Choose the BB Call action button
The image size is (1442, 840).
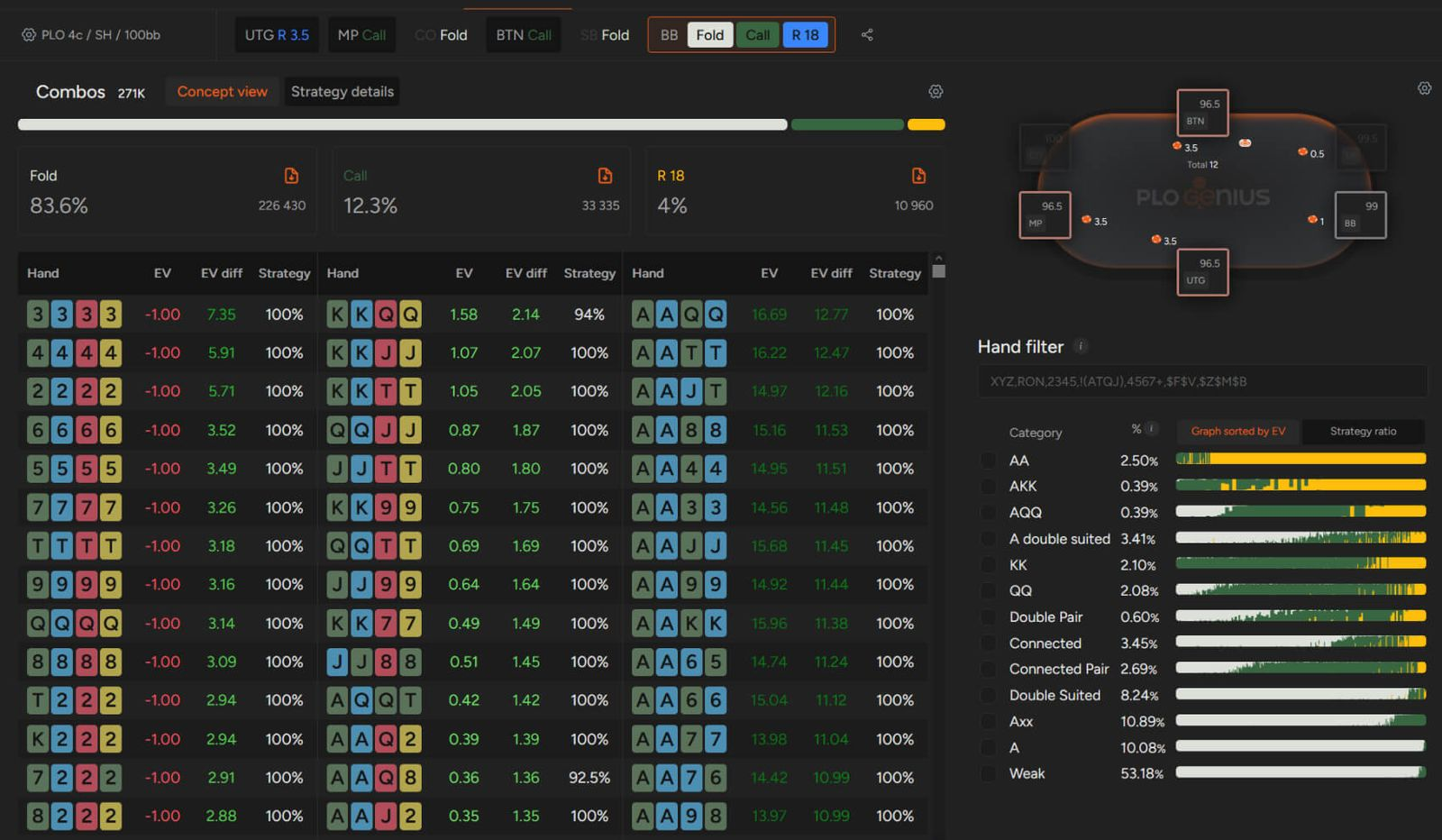point(757,35)
